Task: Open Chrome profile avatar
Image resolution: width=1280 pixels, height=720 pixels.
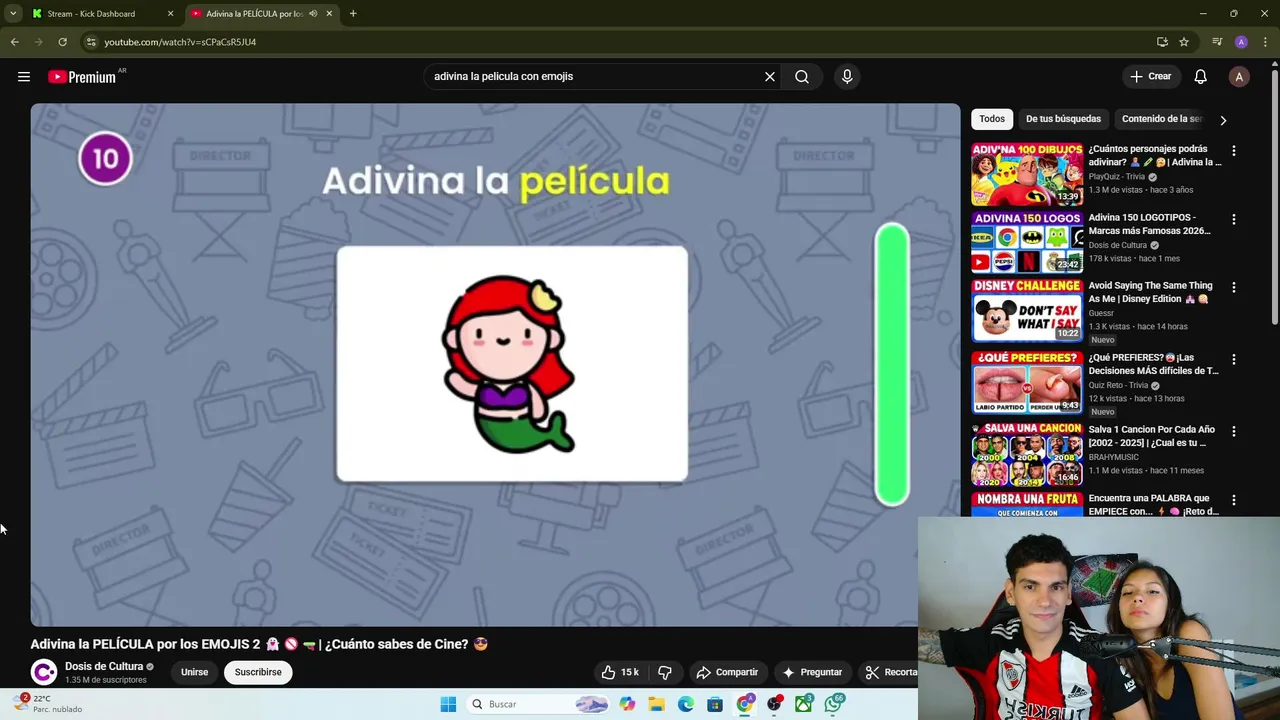Action: click(1241, 42)
